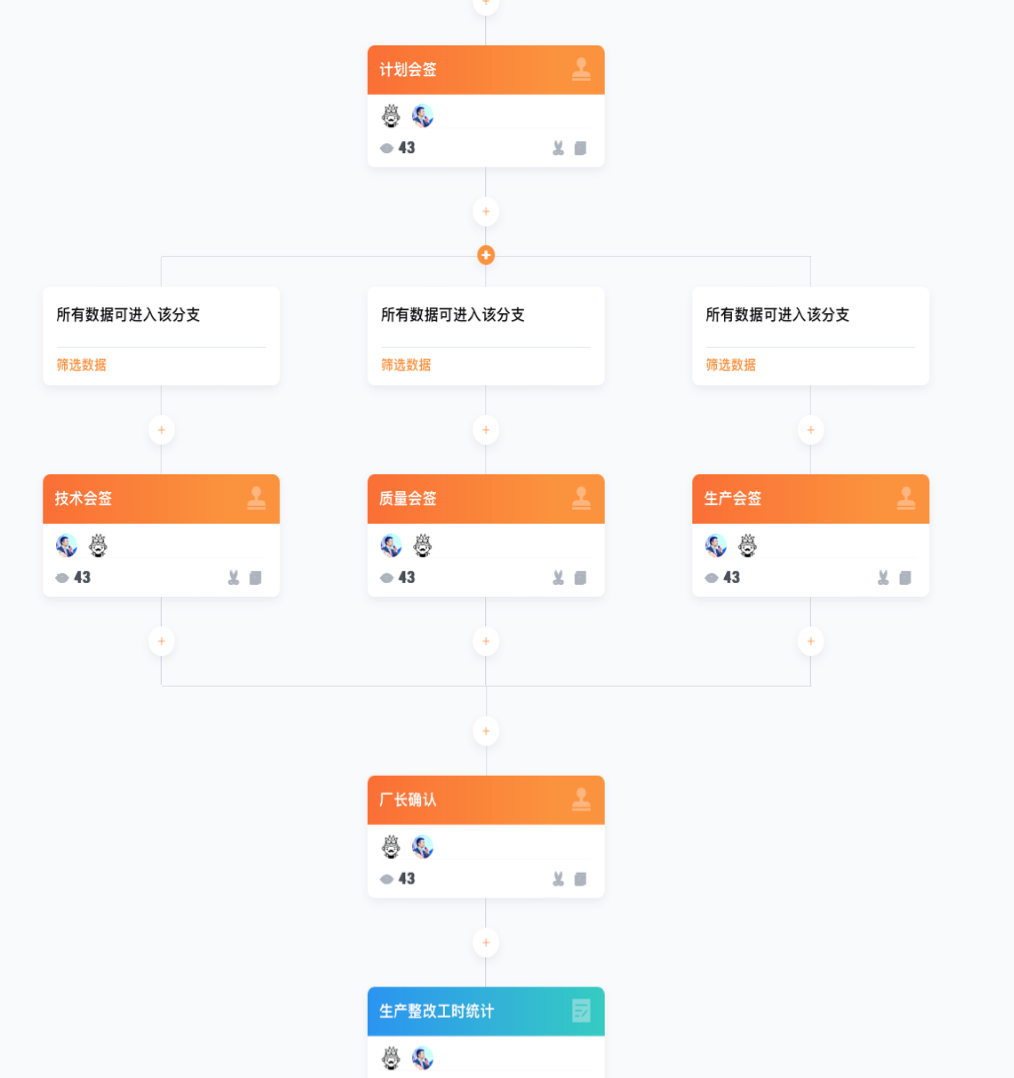Add a node below 计划会签 via plus
This screenshot has width=1014, height=1078.
[x=486, y=212]
